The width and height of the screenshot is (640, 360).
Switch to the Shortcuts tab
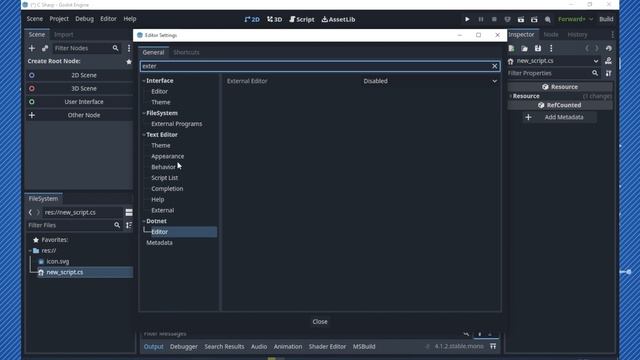tap(186, 52)
